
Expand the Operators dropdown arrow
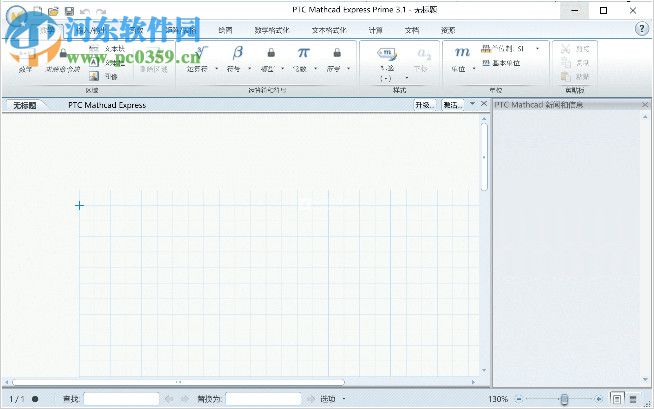tap(216, 68)
